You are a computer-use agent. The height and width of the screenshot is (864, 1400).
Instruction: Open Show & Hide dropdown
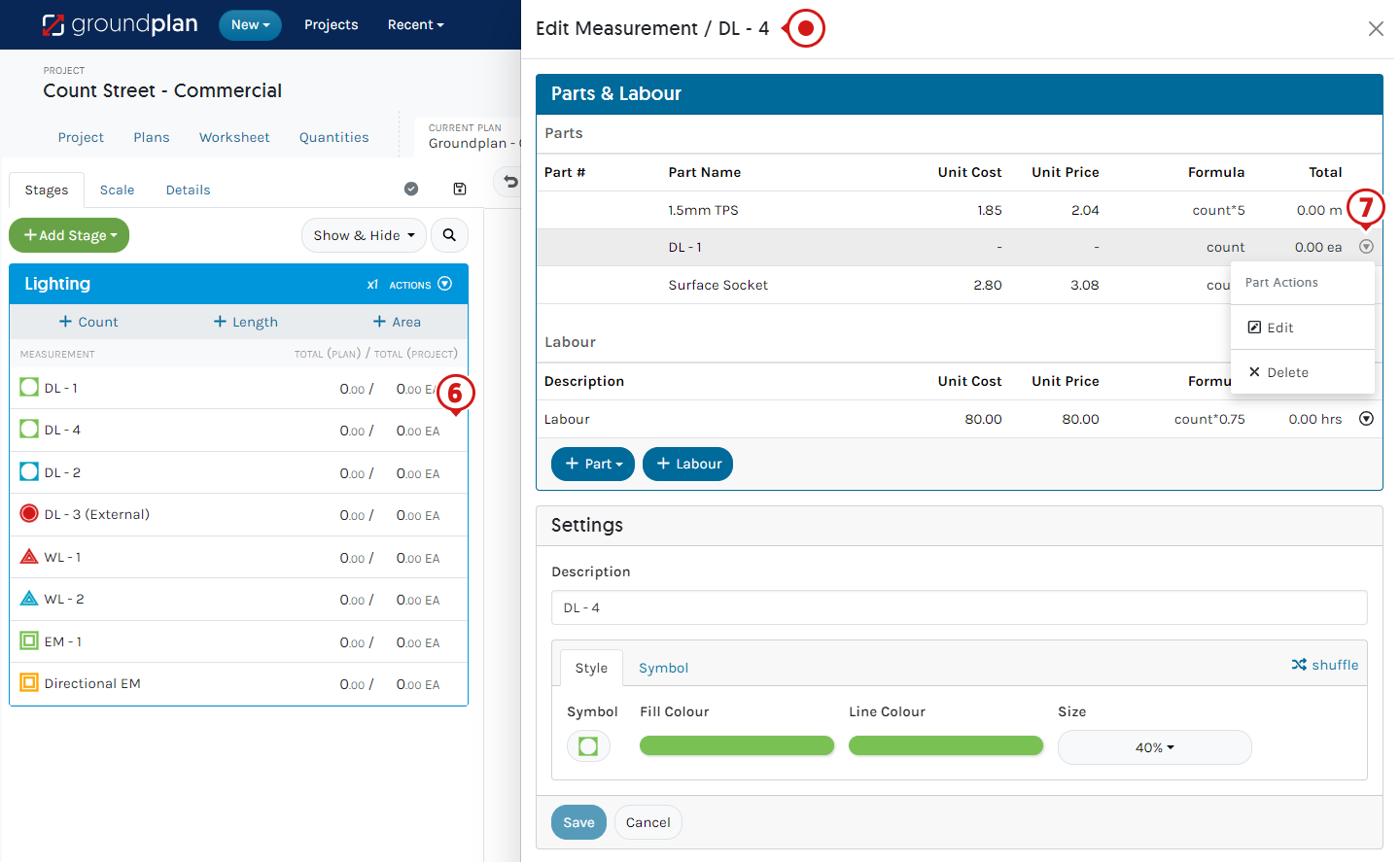[364, 235]
